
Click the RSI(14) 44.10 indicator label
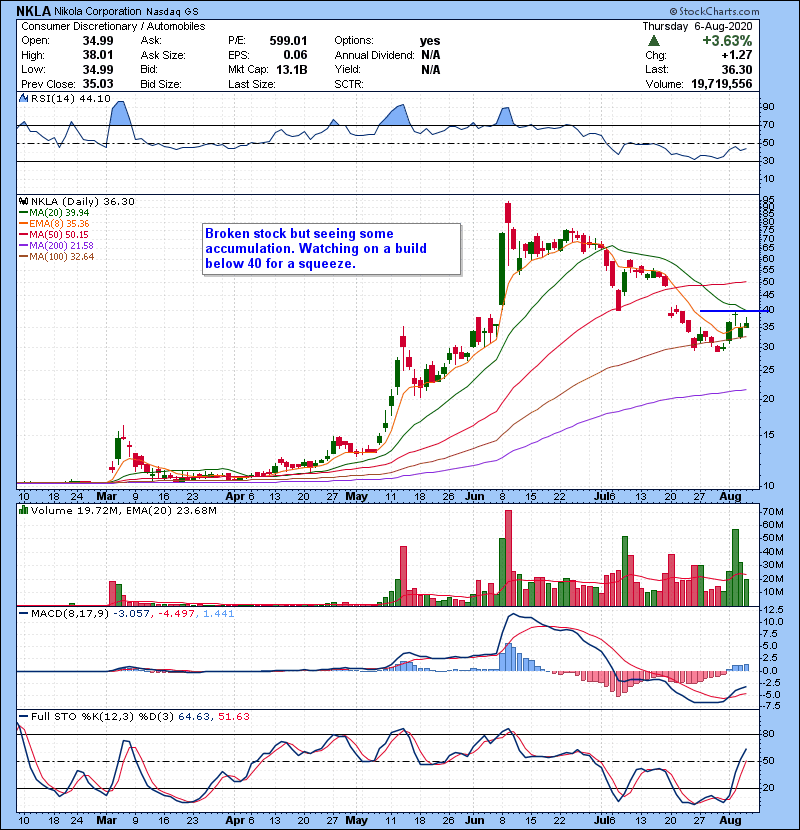(70, 98)
